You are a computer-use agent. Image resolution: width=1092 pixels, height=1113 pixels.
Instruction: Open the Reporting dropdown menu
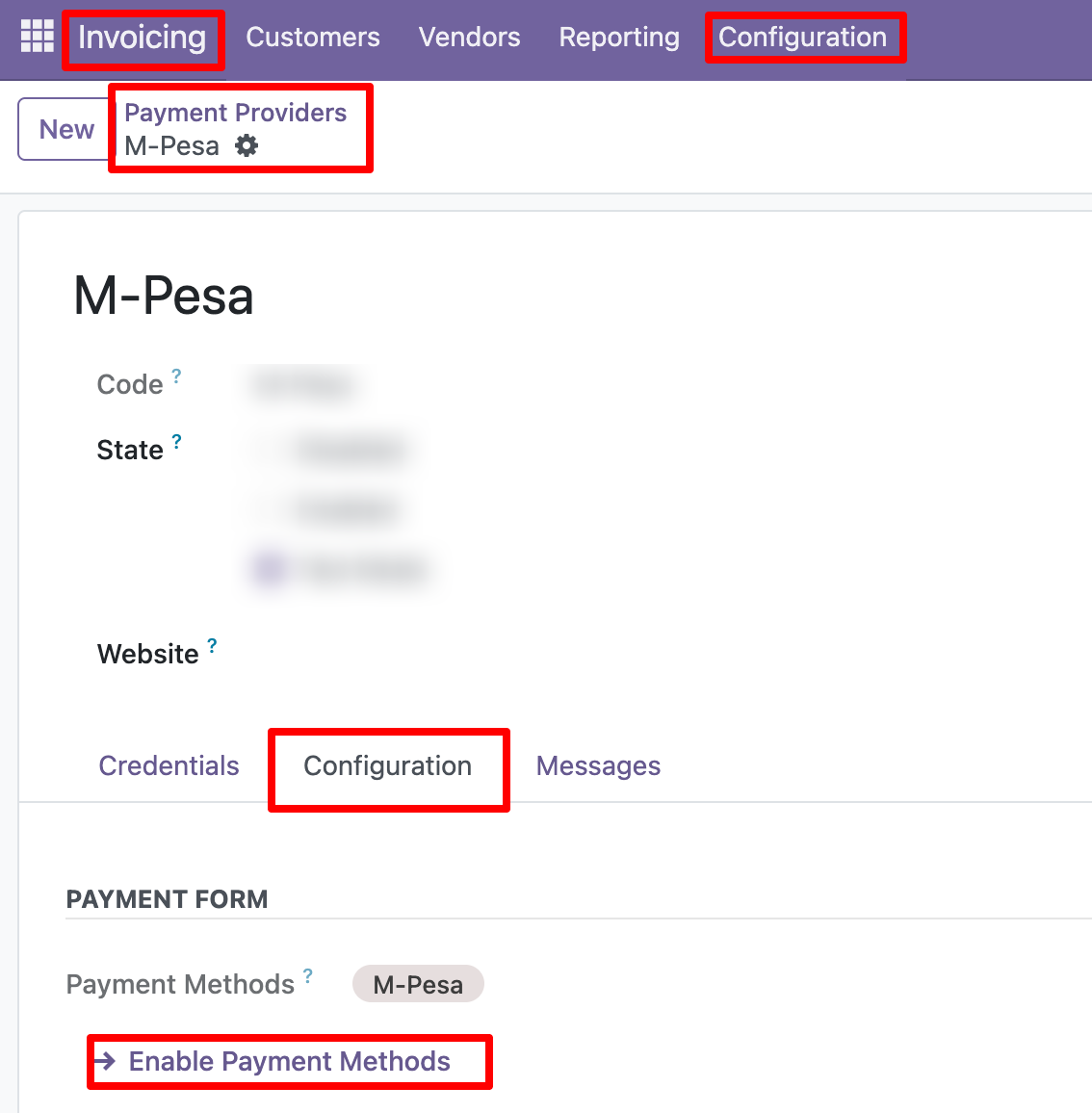point(619,38)
